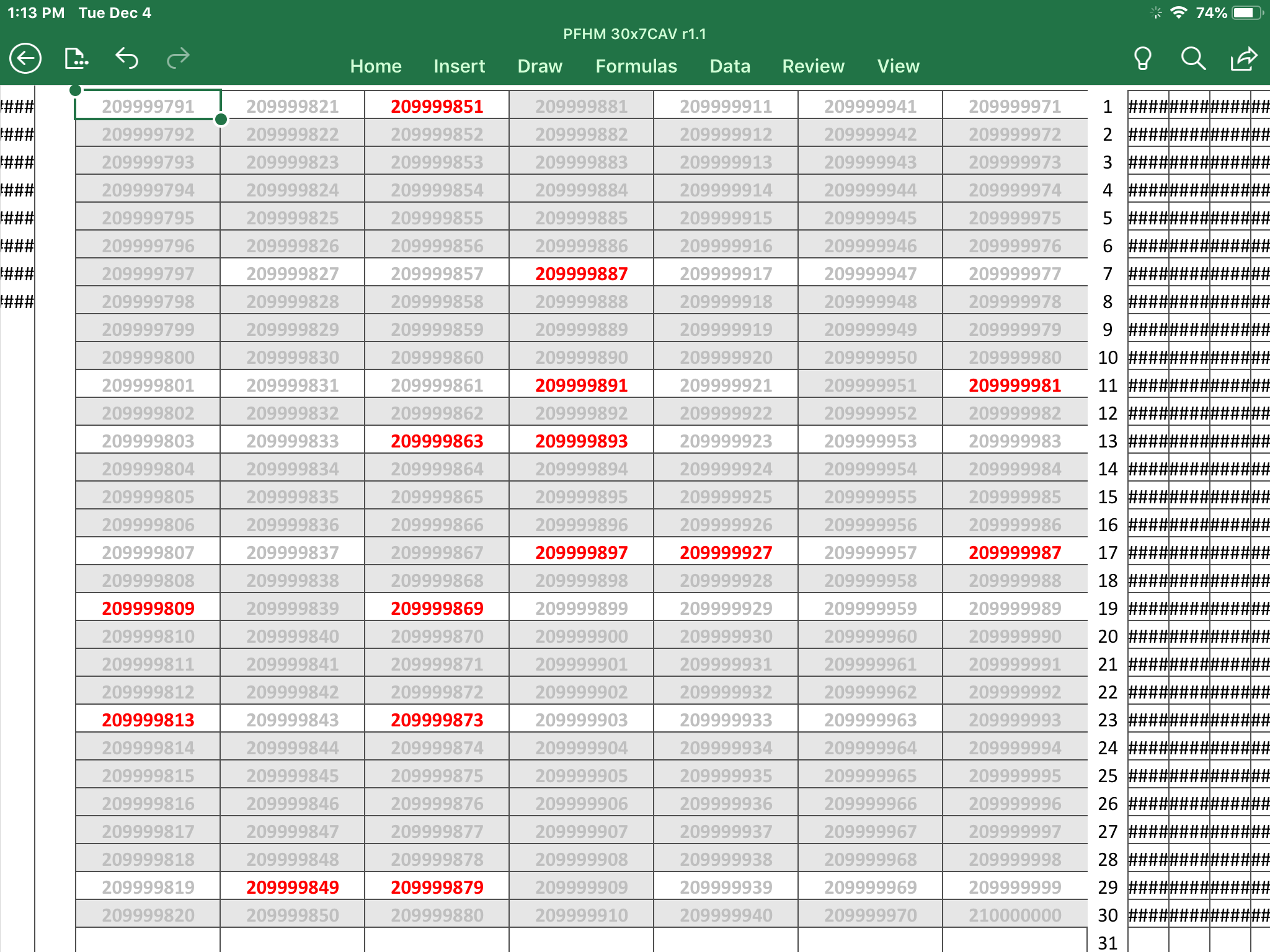Open the Tell Me lightbulb icon
This screenshot has height=952, width=1270.
click(1142, 59)
